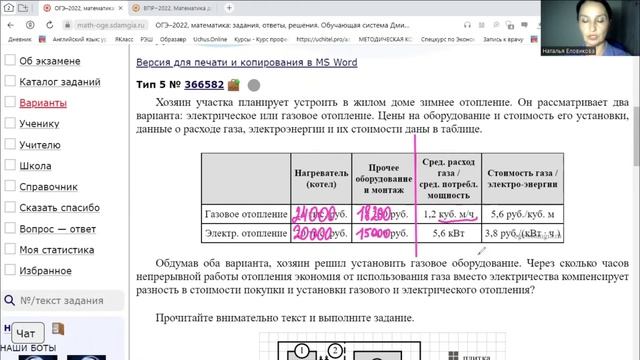Open the Курсы - Курс проф bookmark
The image size is (640, 360).
(x=260, y=40)
